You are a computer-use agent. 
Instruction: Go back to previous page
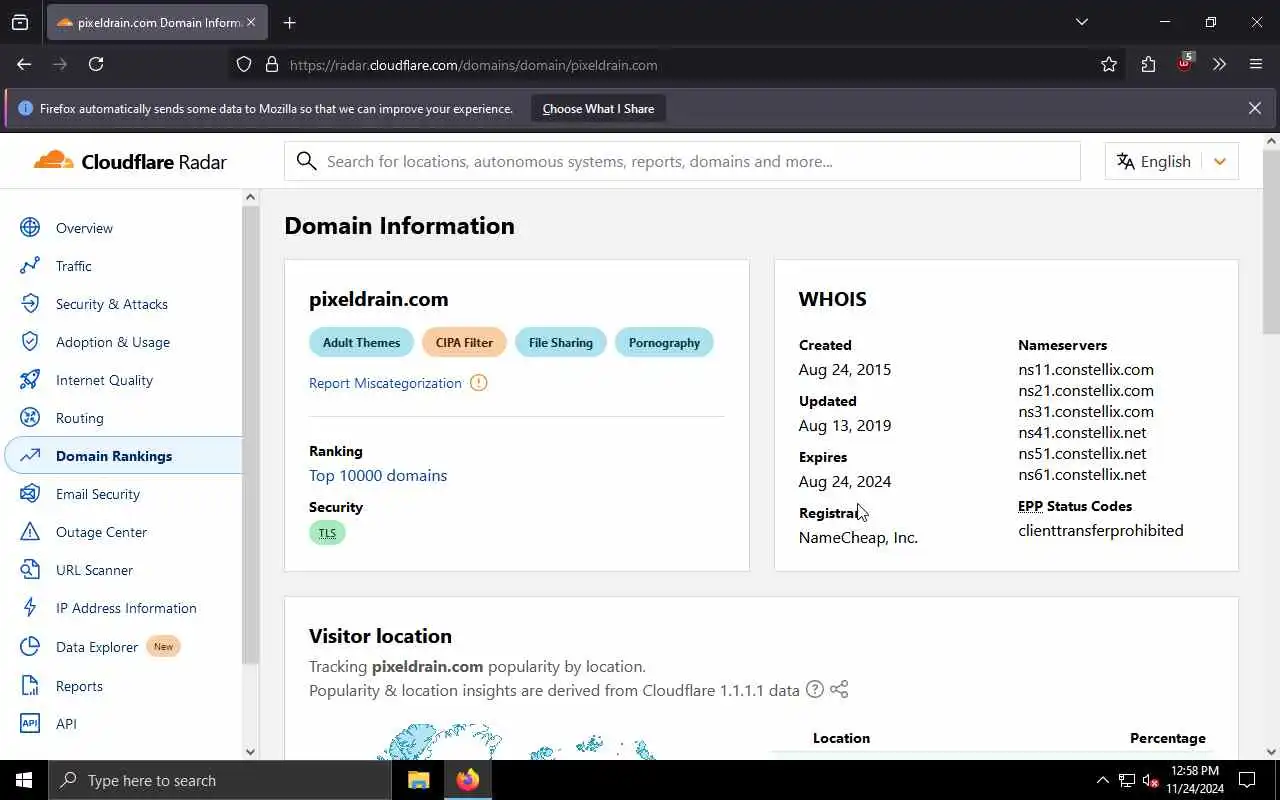(24, 64)
